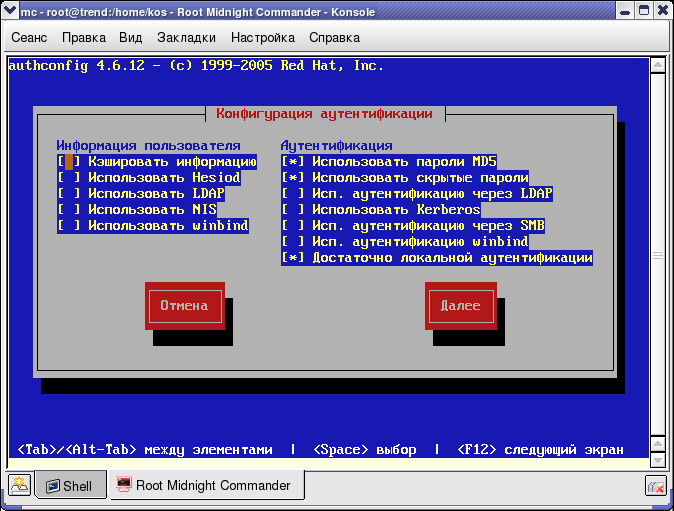Toggle Достаточно локальной аутентификации checkbox

click(294, 258)
